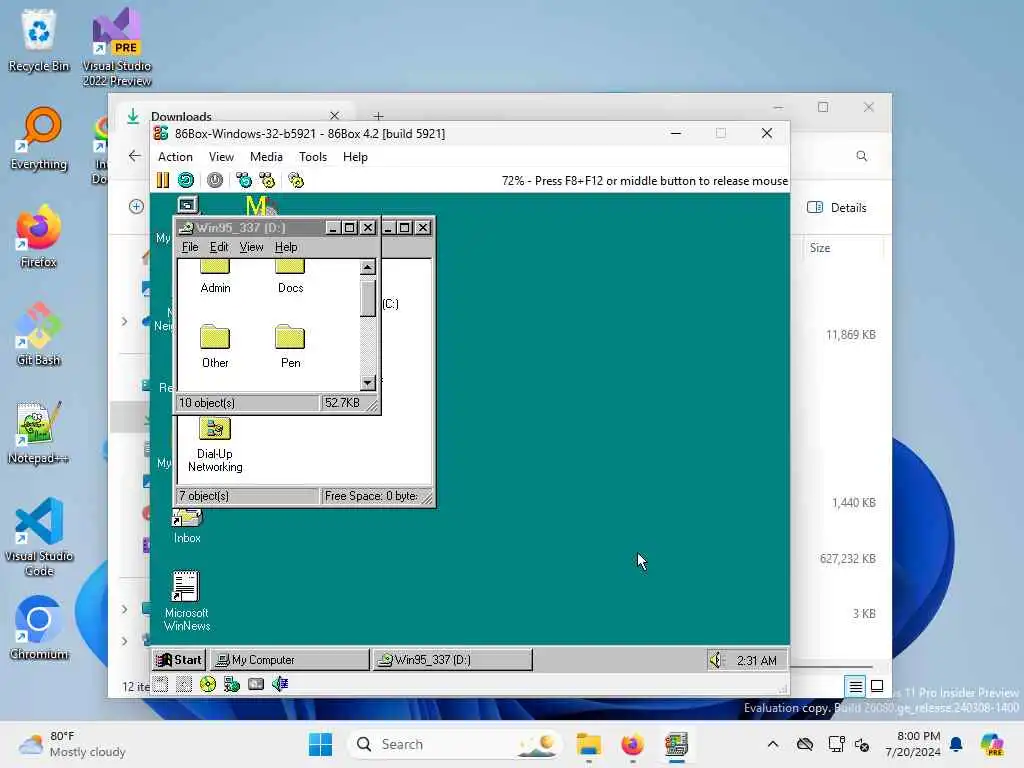Open Edit menu in Win95_337 window

click(219, 247)
